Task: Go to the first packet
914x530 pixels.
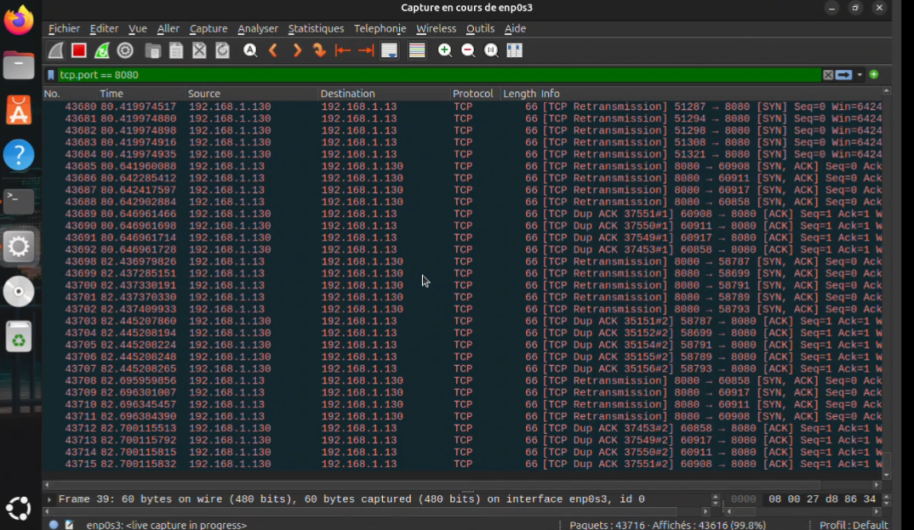Action: 343,50
